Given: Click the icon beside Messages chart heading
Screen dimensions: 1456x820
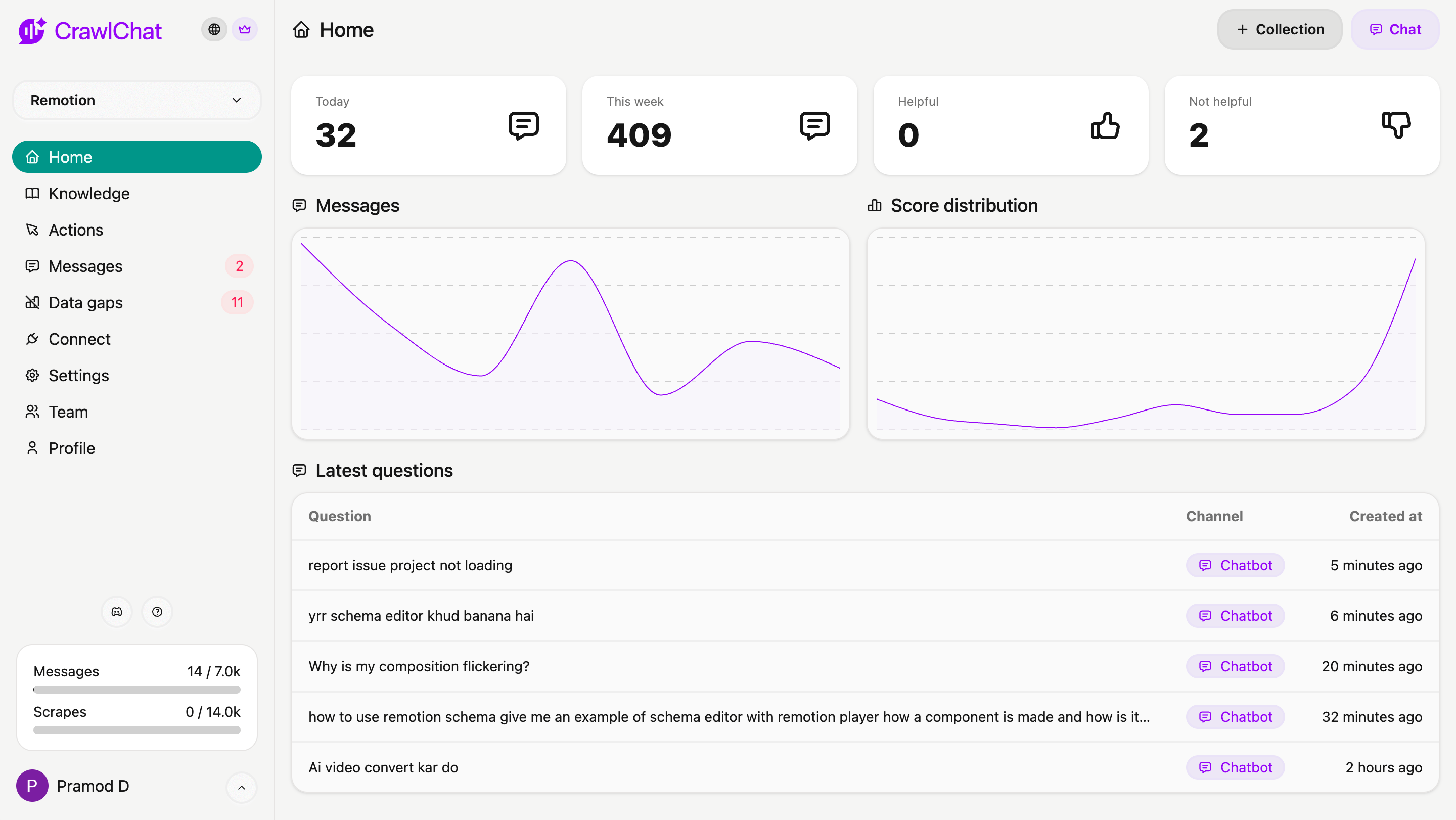Looking at the screenshot, I should 299,205.
